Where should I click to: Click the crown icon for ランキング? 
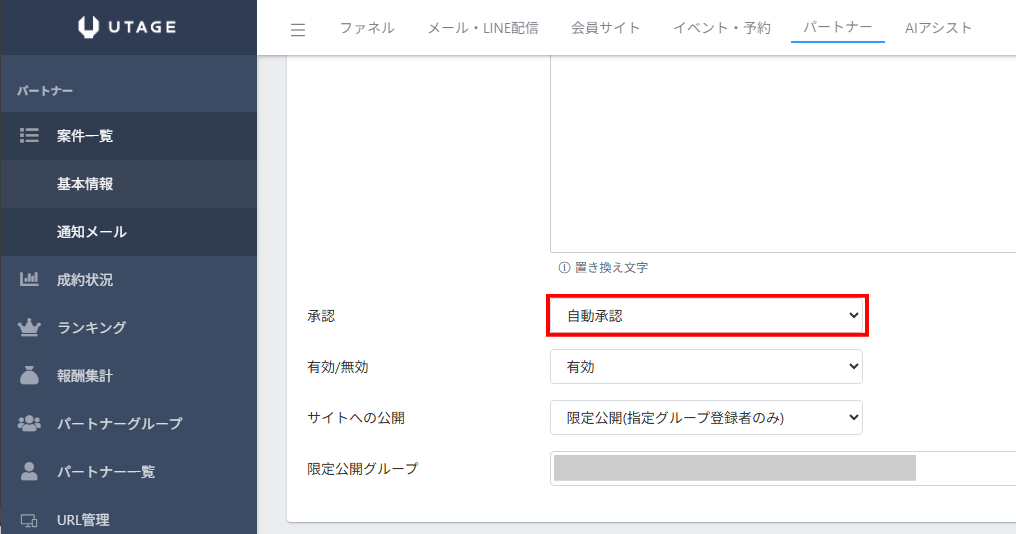click(x=29, y=328)
